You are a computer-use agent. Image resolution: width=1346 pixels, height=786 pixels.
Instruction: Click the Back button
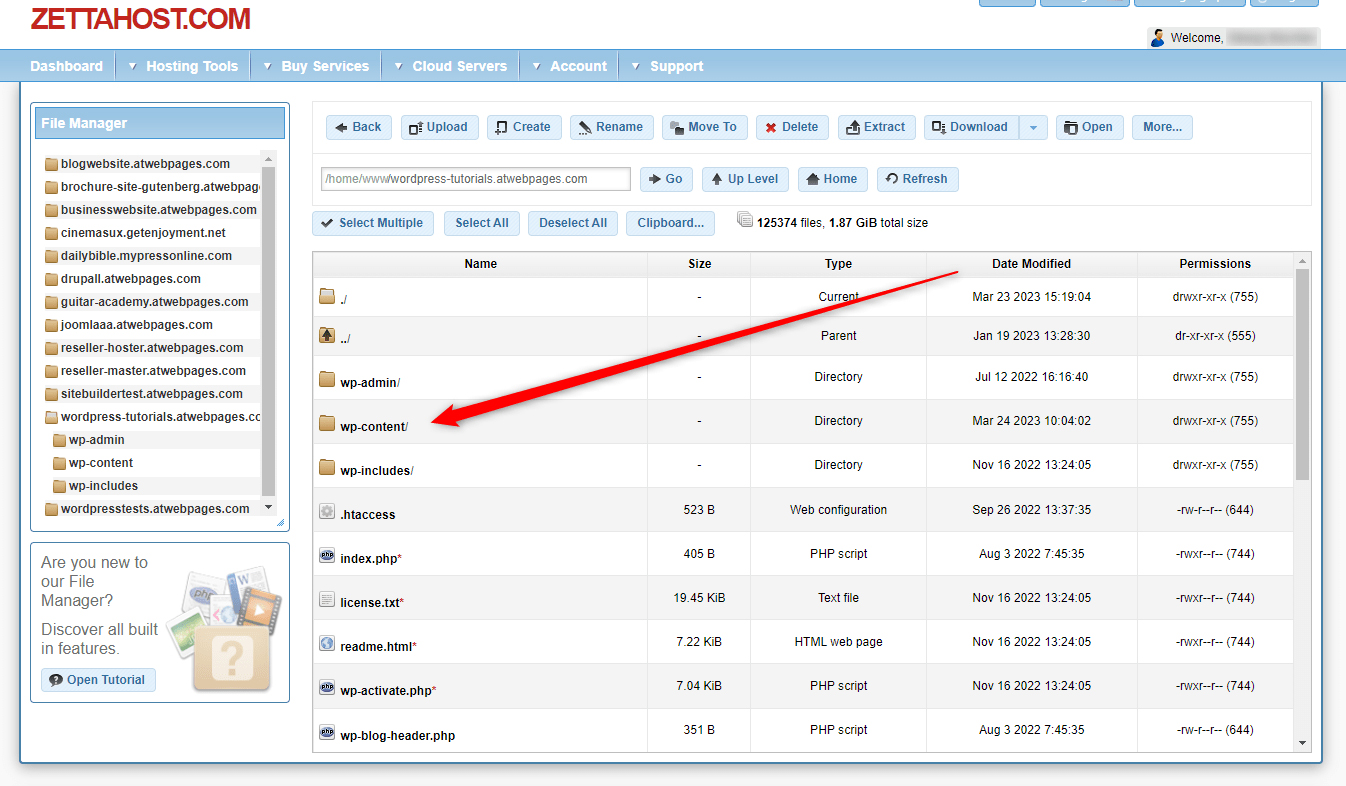pyautogui.click(x=359, y=127)
